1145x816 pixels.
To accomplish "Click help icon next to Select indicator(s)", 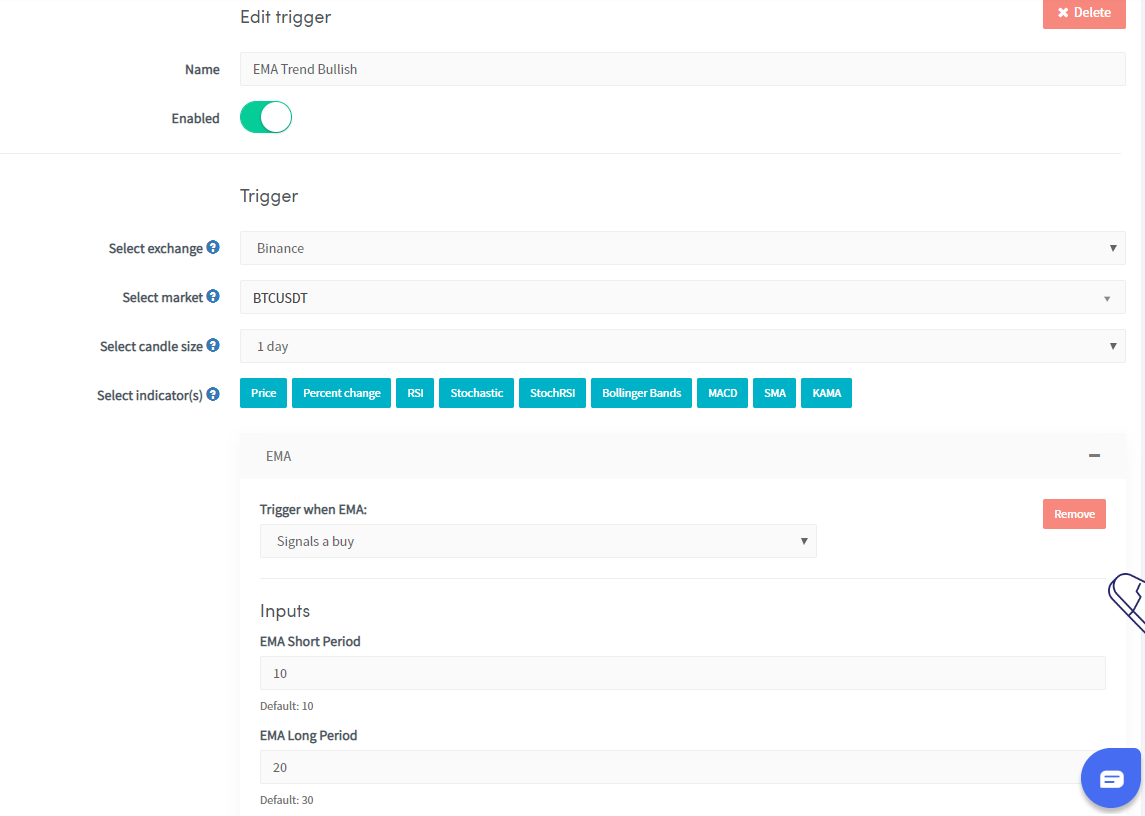I will [x=212, y=394].
